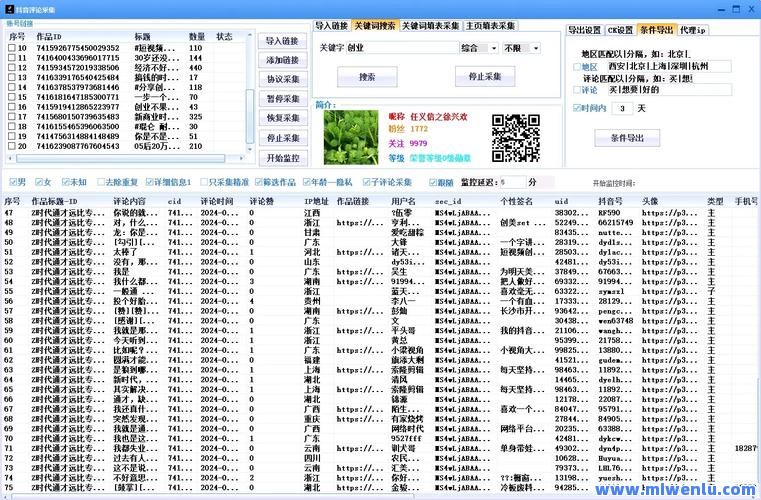Check the row 15 checkbox in works list
This screenshot has width=761, height=500.
(x=12, y=97)
